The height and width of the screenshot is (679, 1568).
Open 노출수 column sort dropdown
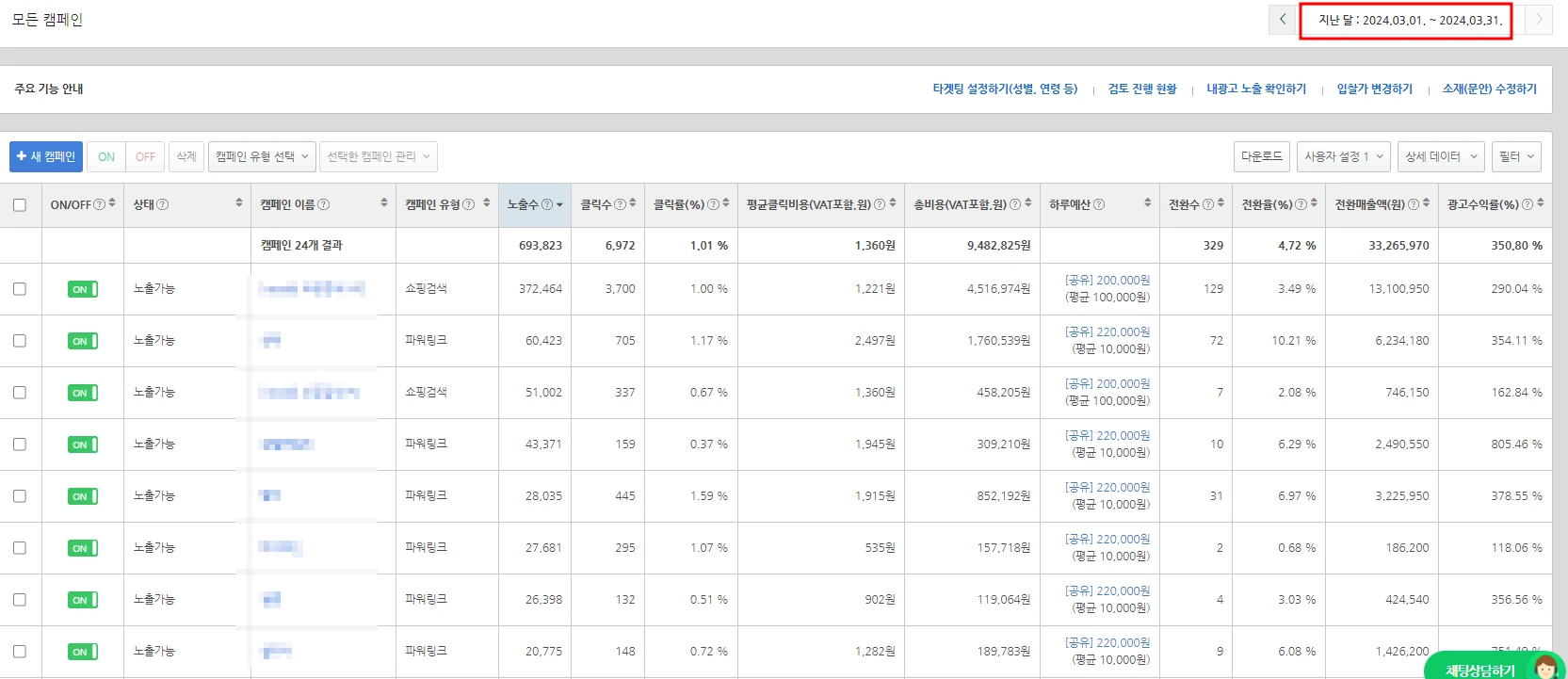pyautogui.click(x=560, y=205)
